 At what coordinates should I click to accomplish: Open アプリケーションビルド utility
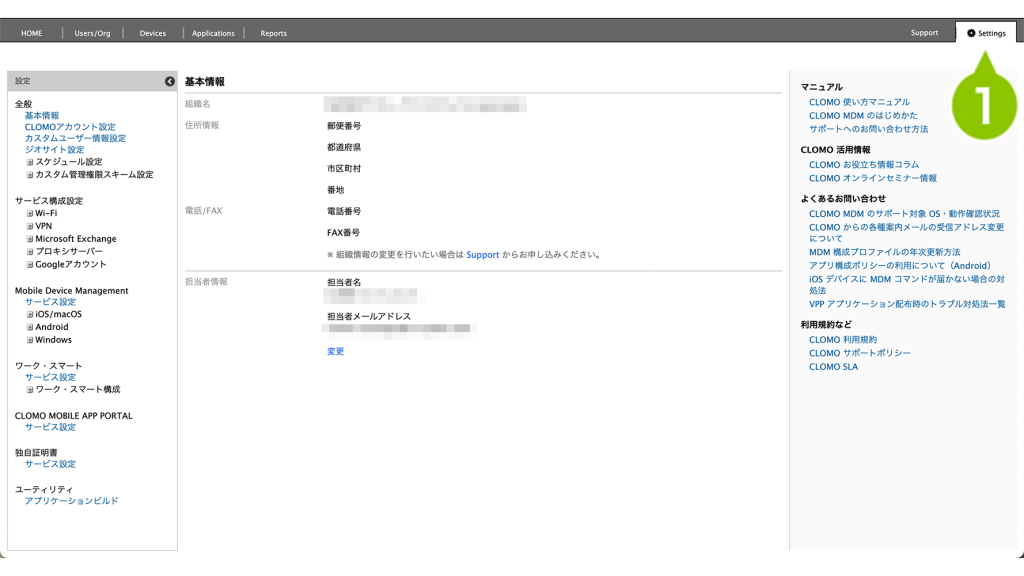(x=72, y=501)
